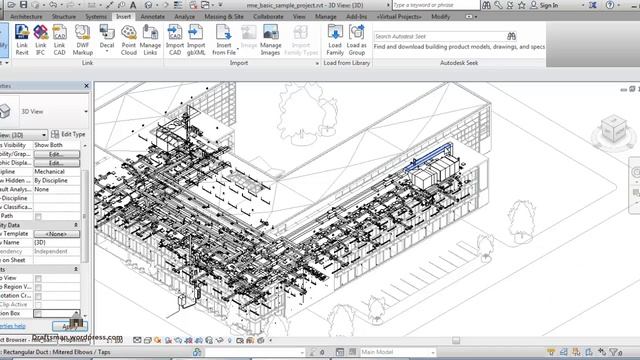The height and width of the screenshot is (360, 640).
Task: Click the Edit Type button
Action: click(68, 134)
